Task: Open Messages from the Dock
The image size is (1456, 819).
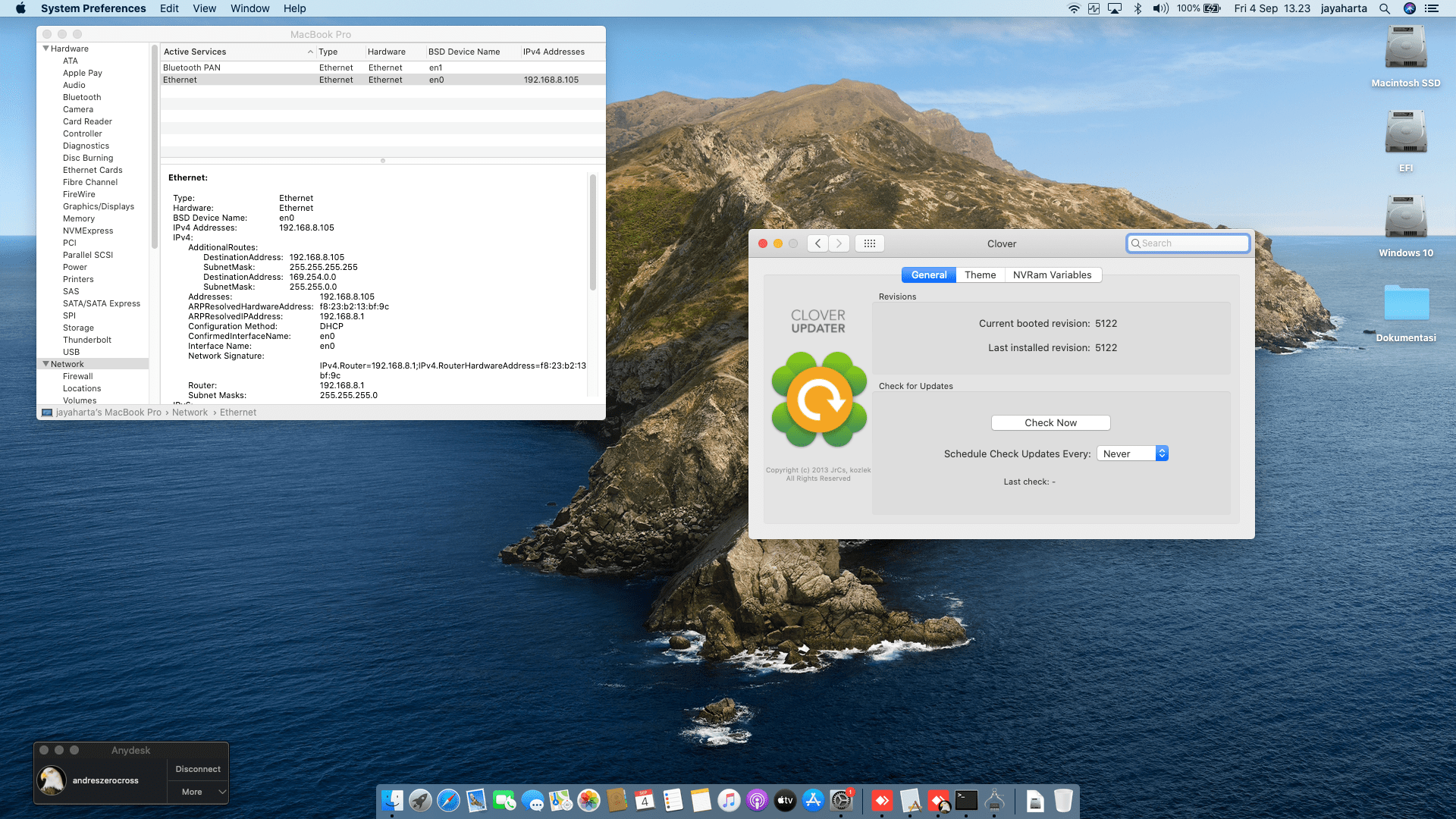Action: pos(532,800)
